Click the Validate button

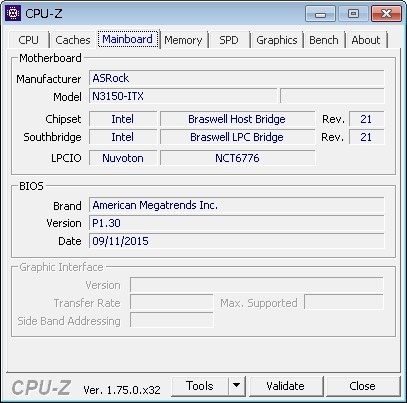pyautogui.click(x=286, y=386)
